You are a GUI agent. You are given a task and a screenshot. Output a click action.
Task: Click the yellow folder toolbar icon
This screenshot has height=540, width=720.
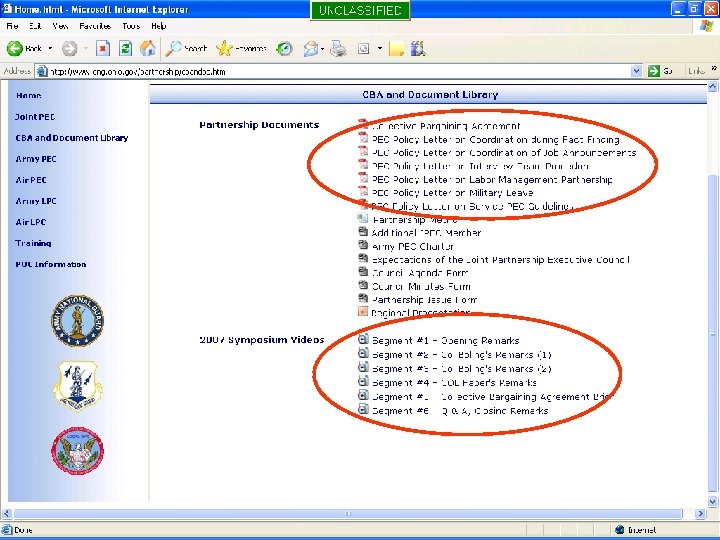pos(396,48)
